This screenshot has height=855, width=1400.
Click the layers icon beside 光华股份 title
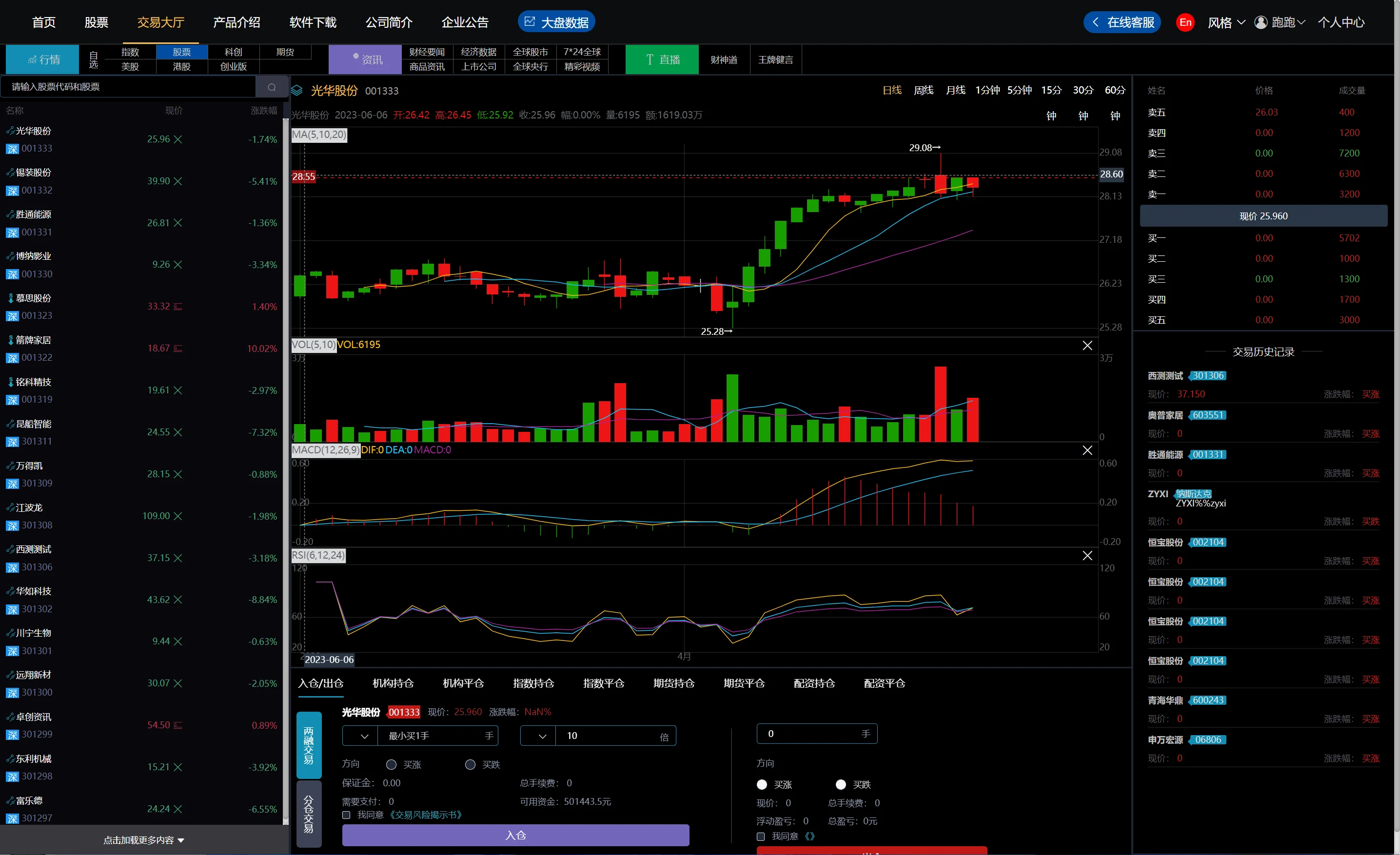[297, 91]
